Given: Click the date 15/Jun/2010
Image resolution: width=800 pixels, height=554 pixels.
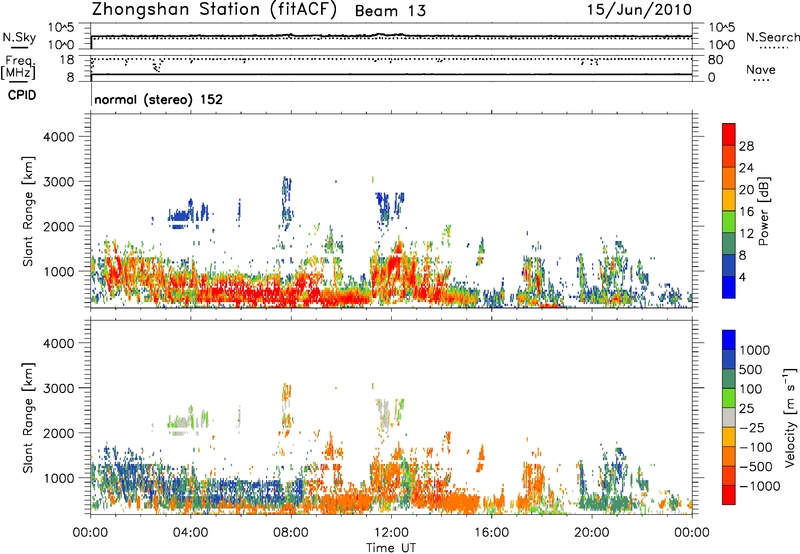Looking at the screenshot, I should point(639,9).
